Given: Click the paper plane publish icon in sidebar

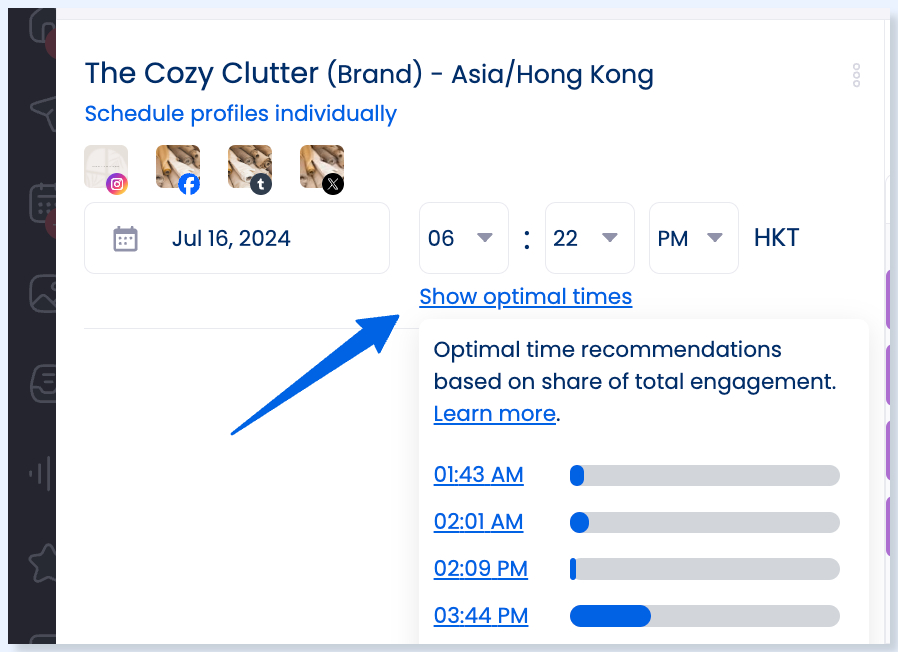Looking at the screenshot, I should 44,112.
